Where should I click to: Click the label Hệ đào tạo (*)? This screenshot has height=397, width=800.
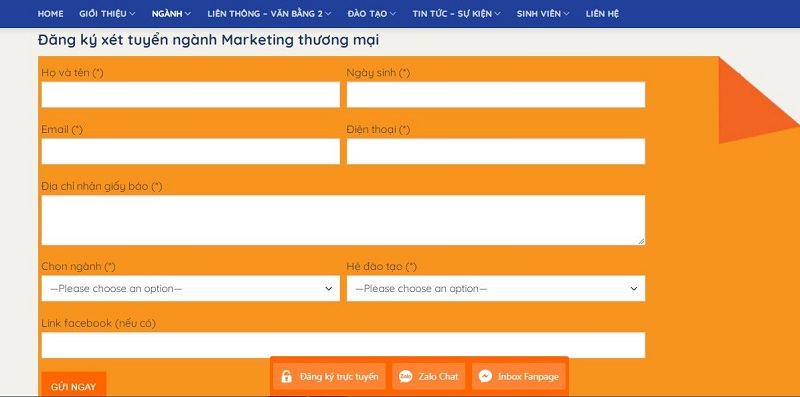coord(382,266)
